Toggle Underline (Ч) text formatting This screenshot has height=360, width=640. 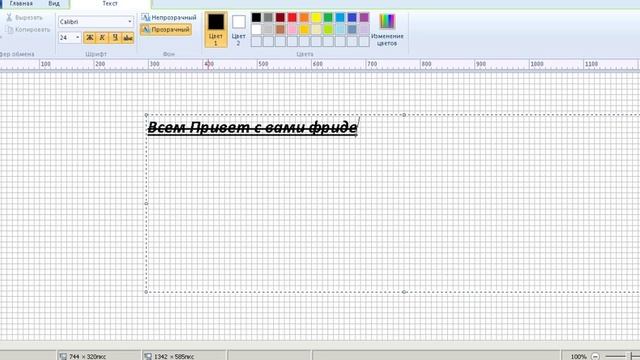115,38
